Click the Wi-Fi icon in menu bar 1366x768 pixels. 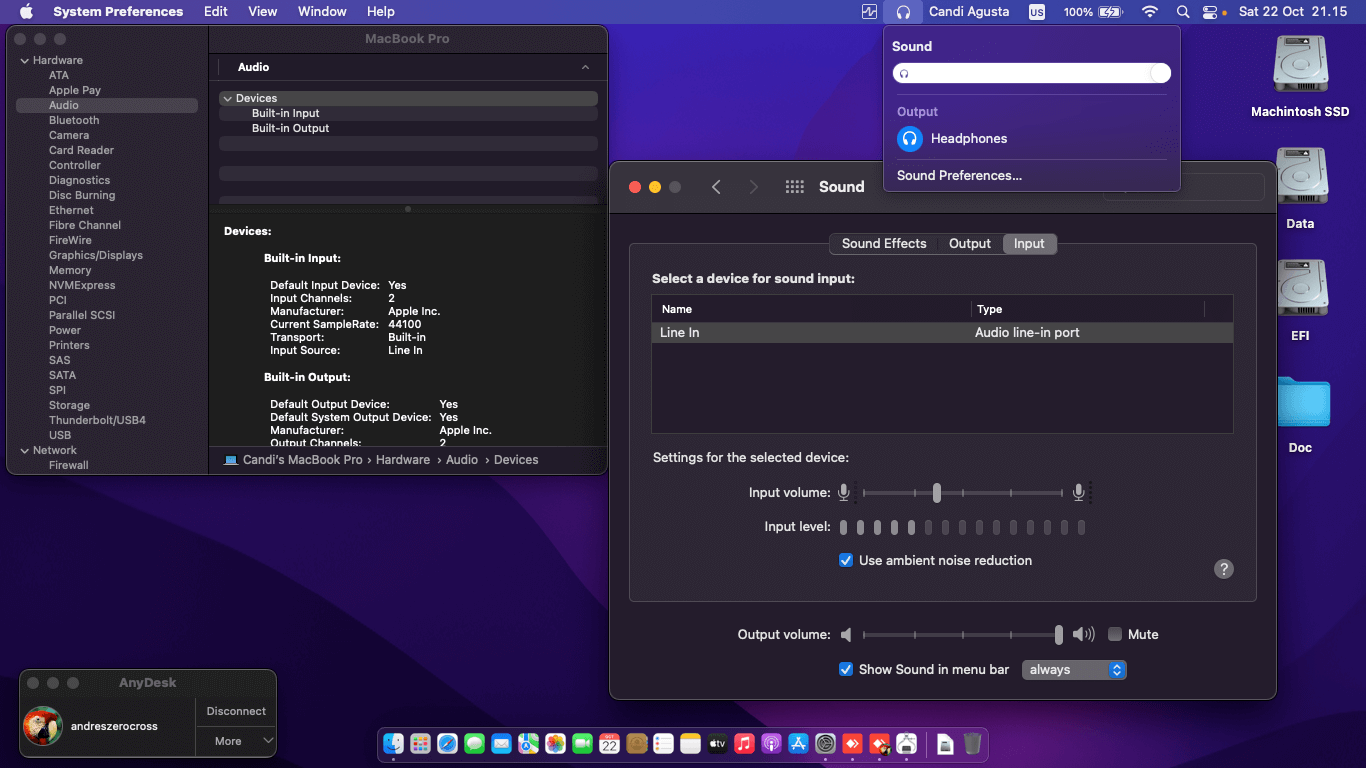(1150, 12)
